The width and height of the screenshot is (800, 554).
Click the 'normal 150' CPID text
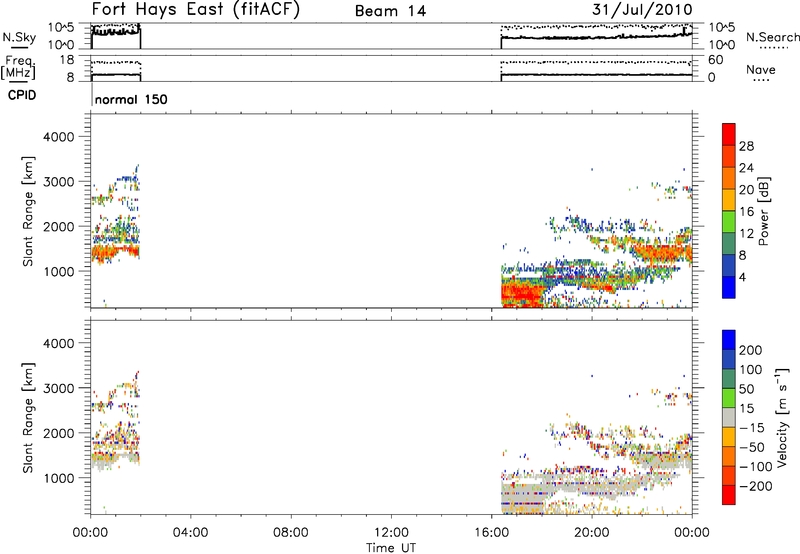(x=131, y=99)
